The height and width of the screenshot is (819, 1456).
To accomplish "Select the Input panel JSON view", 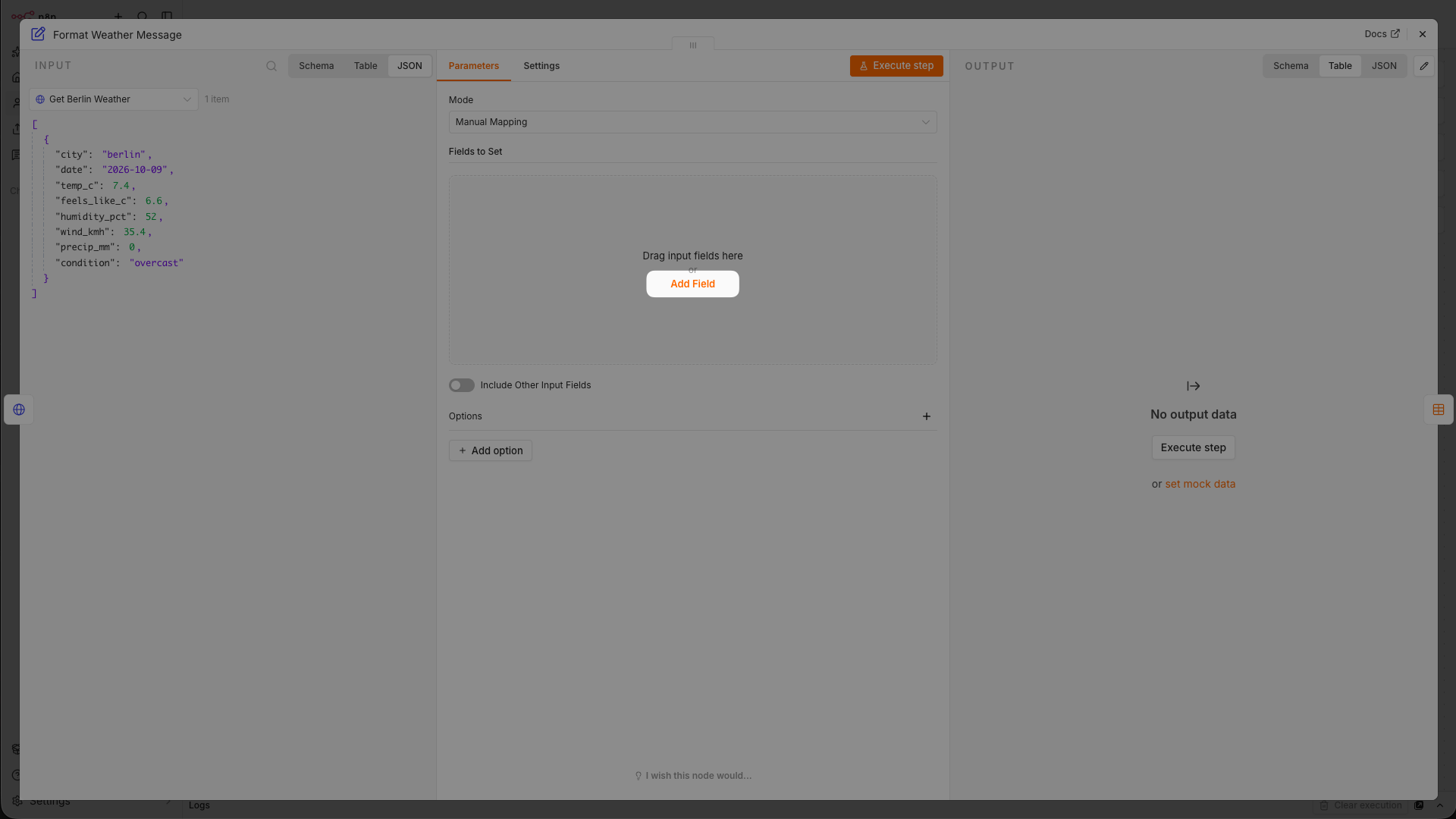I will [409, 66].
